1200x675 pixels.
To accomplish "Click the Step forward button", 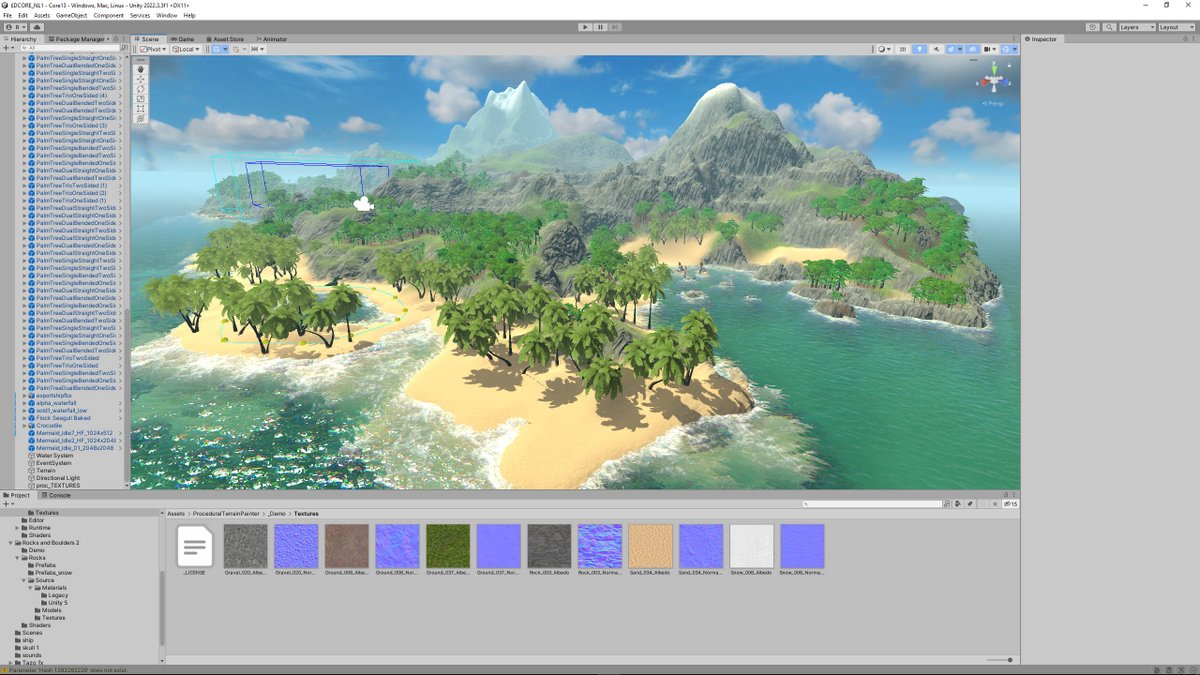I will point(614,27).
